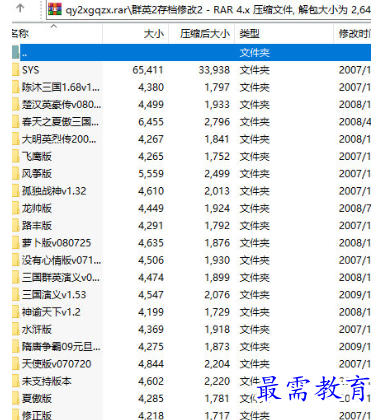
Task: Select the 龙帅版 folder name
Action: 37,208
